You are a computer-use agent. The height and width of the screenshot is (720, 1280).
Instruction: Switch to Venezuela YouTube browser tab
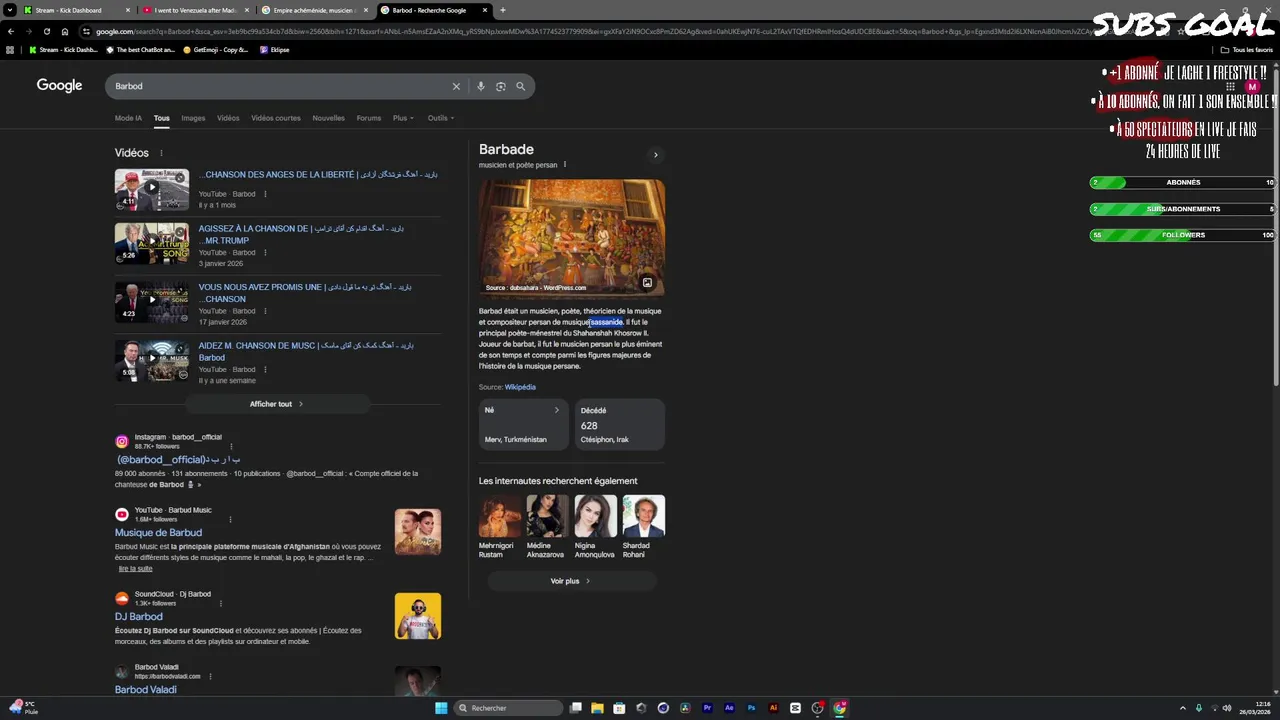195,10
